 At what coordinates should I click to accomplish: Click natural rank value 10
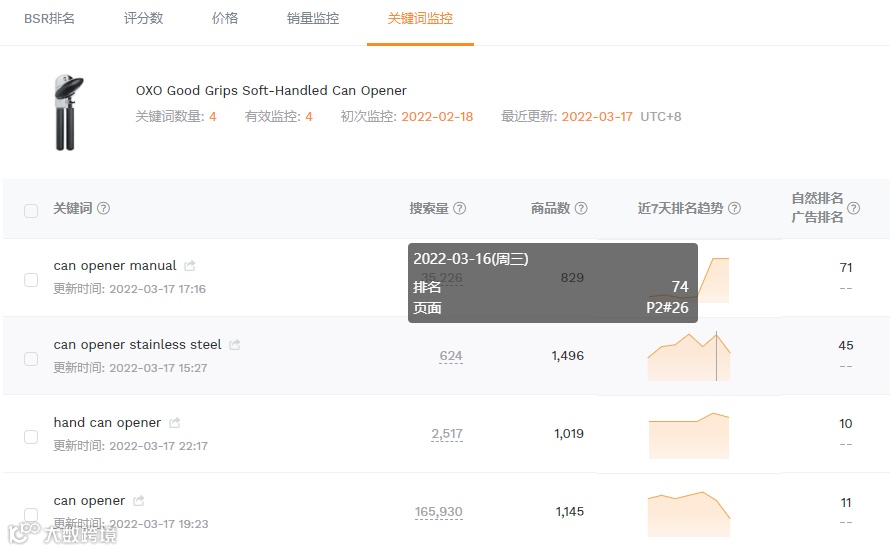846,424
